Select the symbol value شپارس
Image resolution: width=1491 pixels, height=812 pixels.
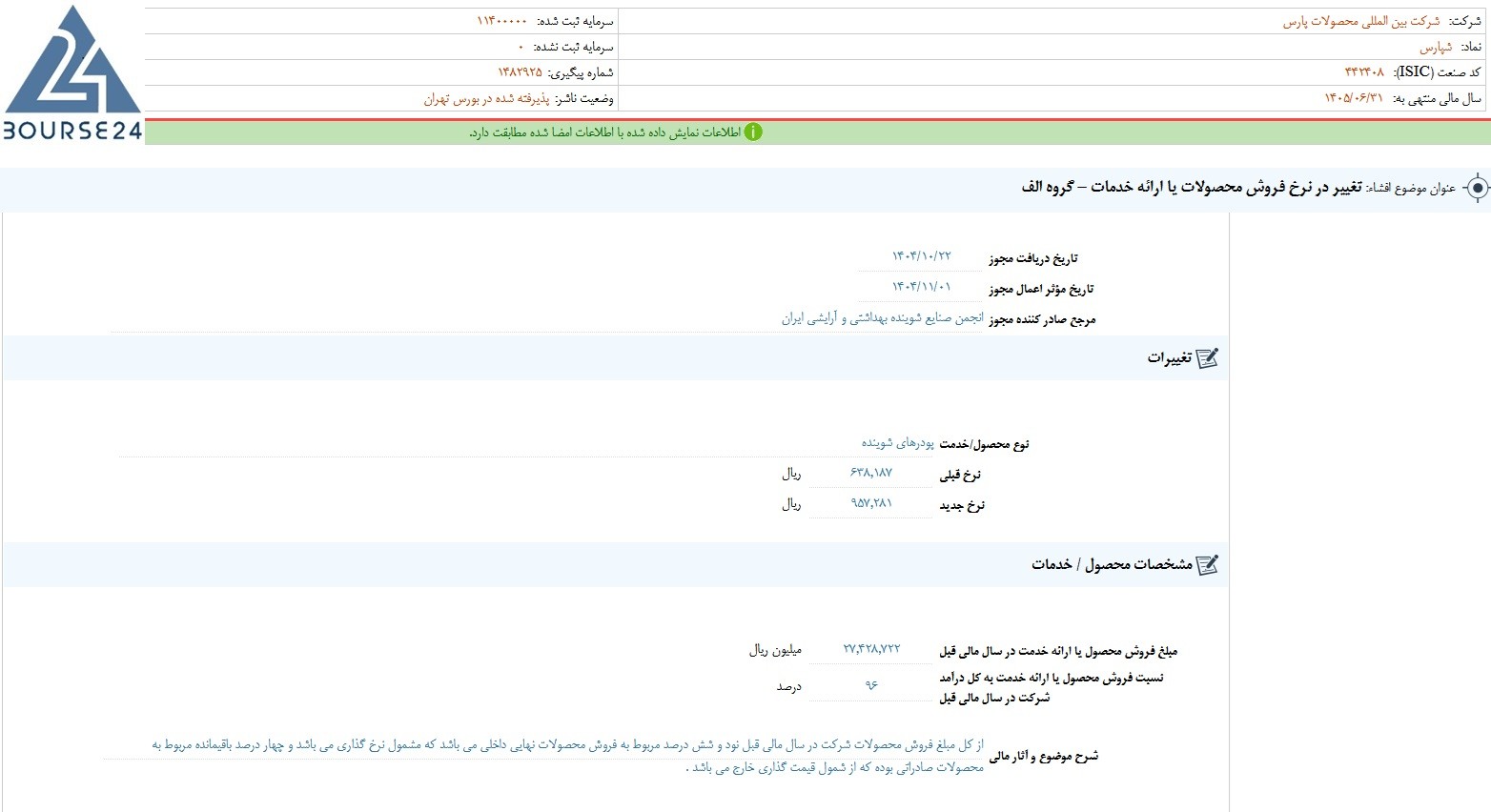(1436, 47)
